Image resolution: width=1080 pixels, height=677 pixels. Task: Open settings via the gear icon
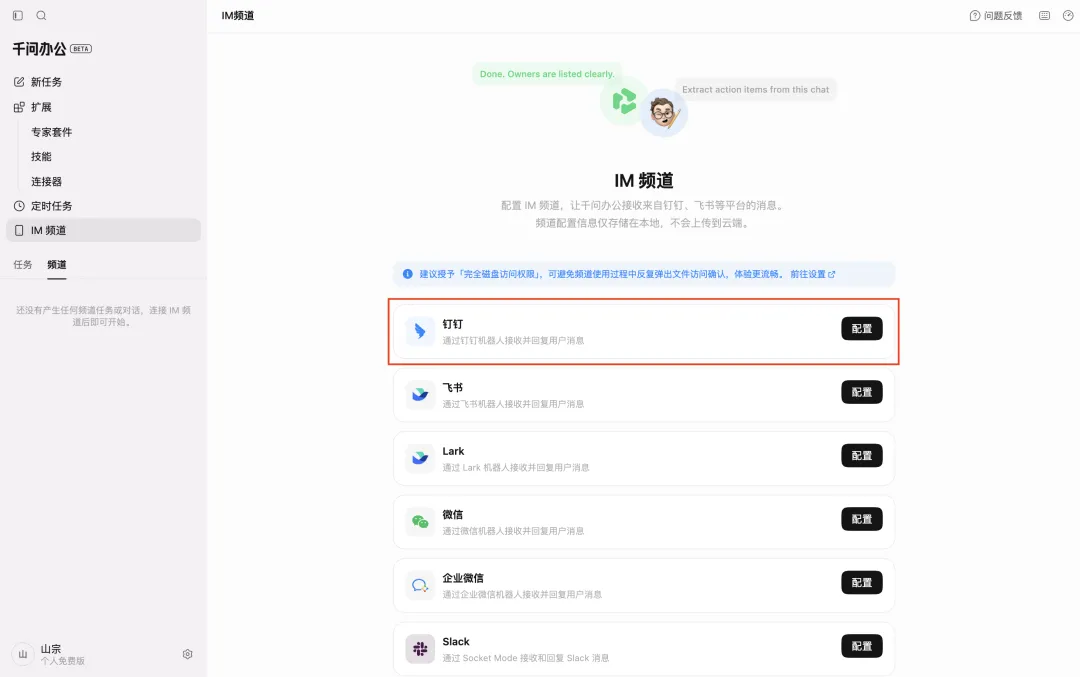(x=187, y=654)
